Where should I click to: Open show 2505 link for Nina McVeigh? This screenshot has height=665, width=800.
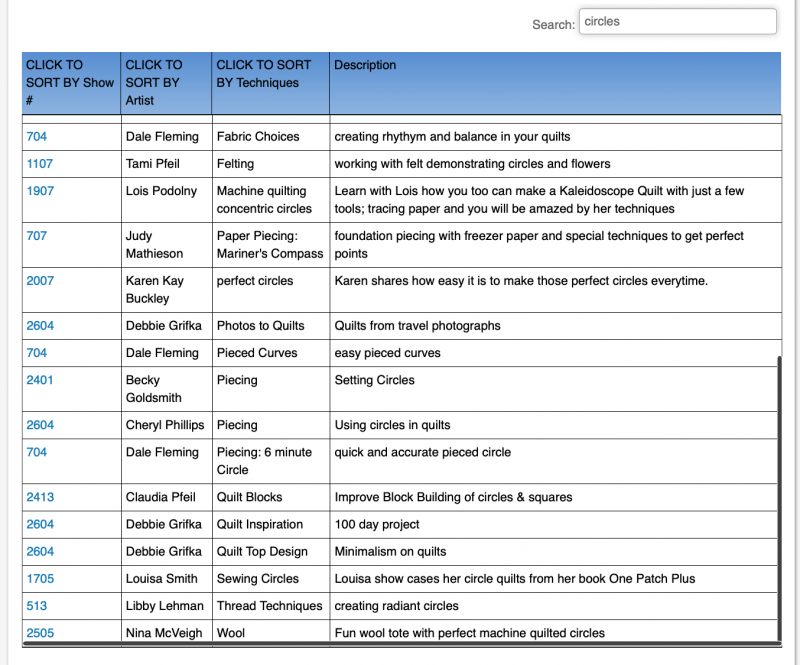click(40, 633)
